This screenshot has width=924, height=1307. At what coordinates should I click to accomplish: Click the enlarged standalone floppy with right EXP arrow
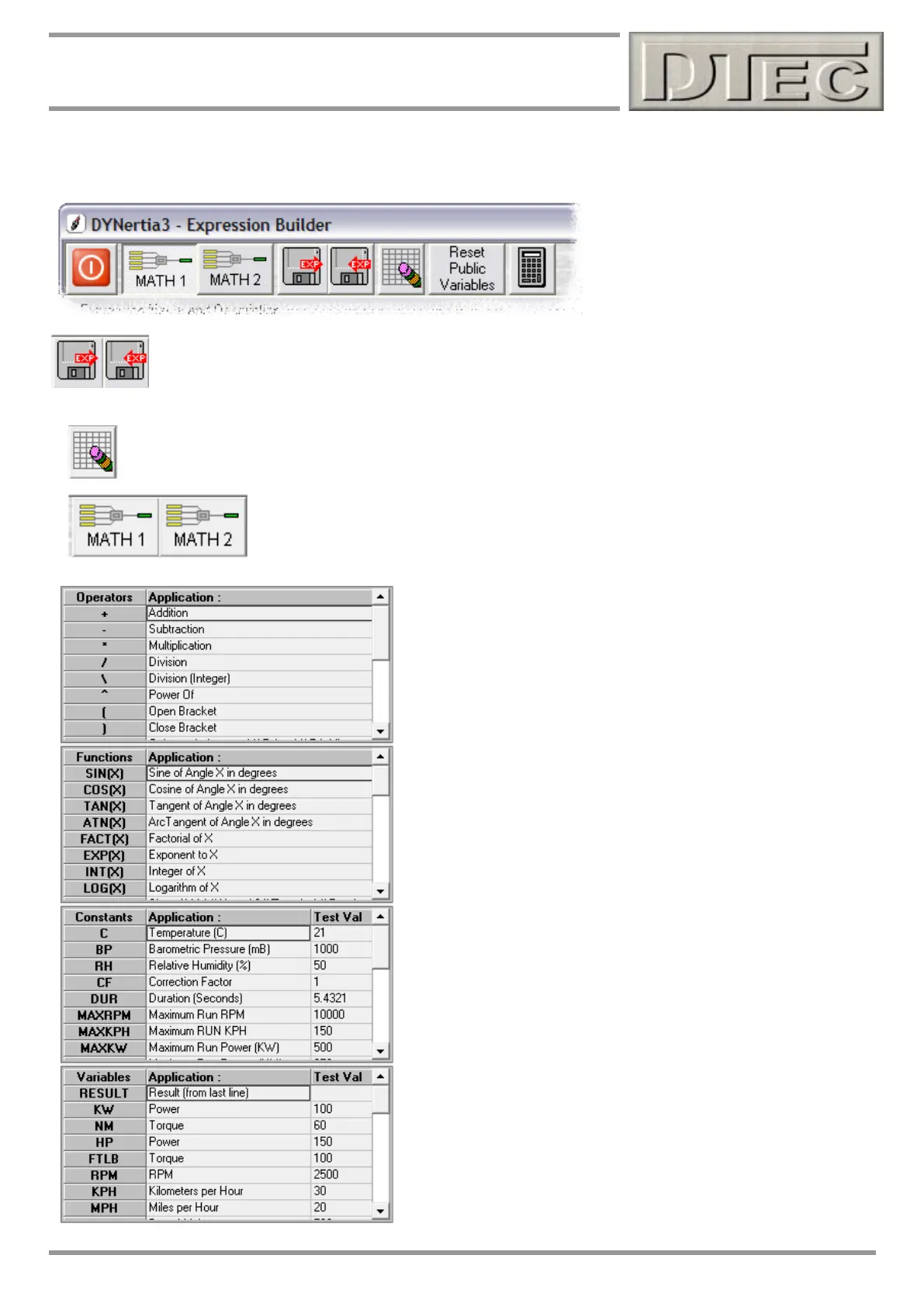tap(77, 362)
